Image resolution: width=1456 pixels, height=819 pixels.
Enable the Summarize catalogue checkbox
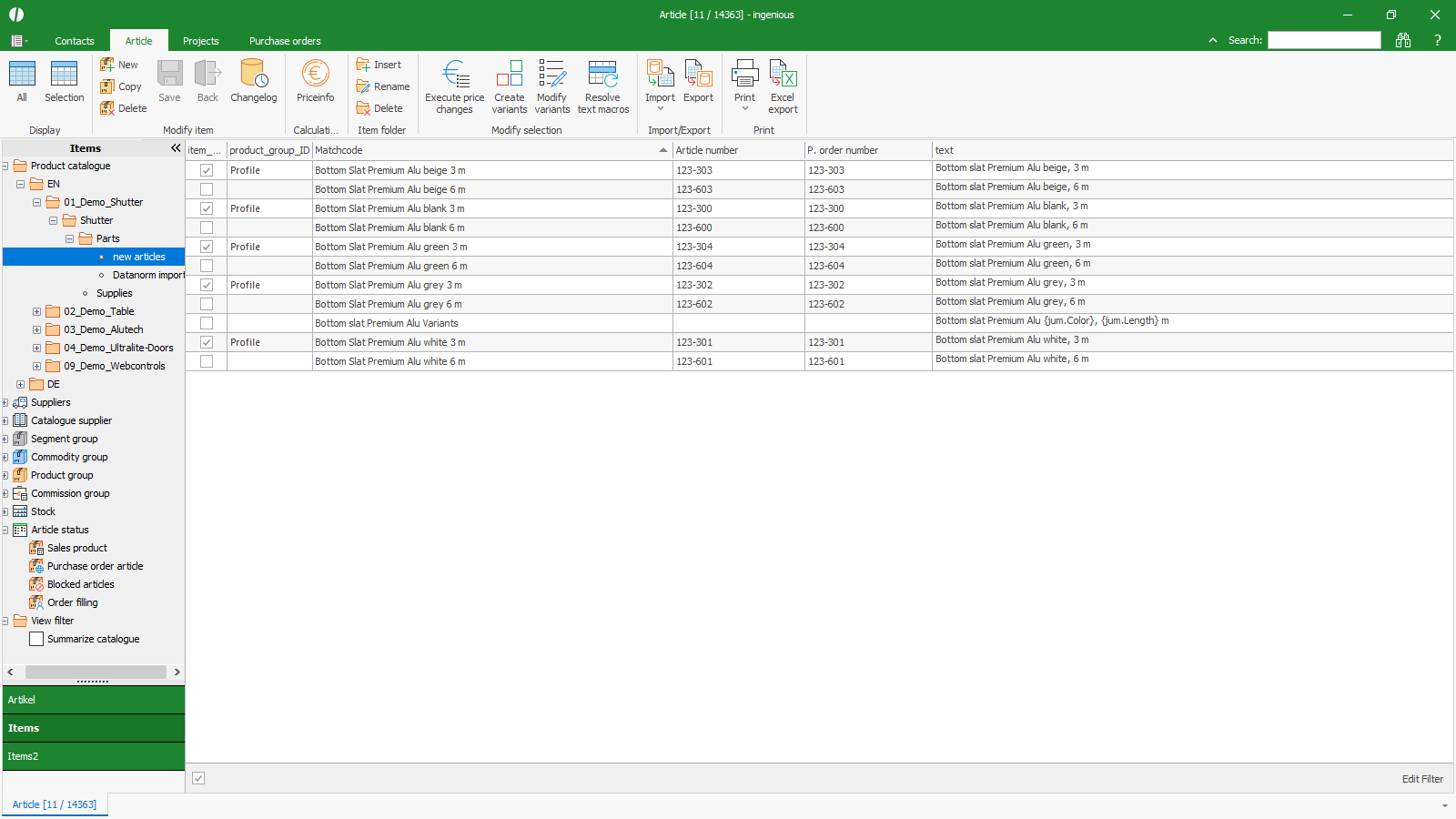pos(36,639)
